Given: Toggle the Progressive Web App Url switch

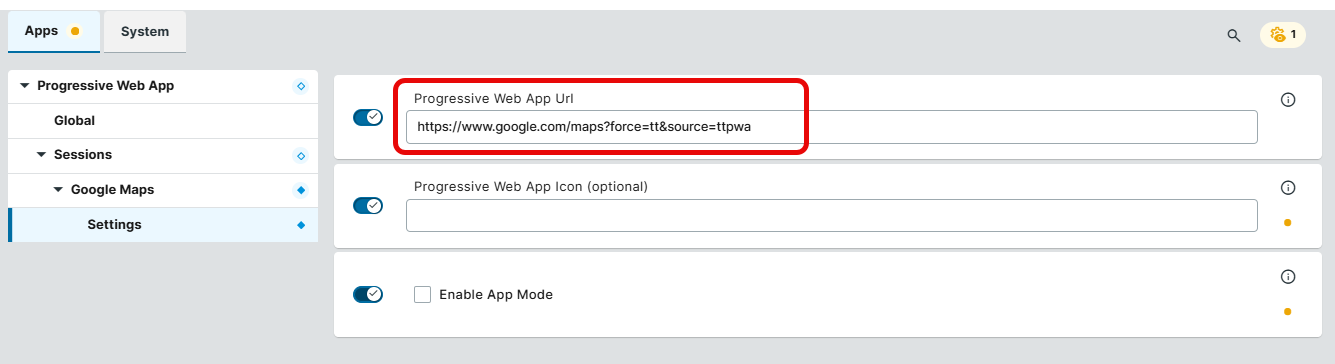Looking at the screenshot, I should coord(368,117).
